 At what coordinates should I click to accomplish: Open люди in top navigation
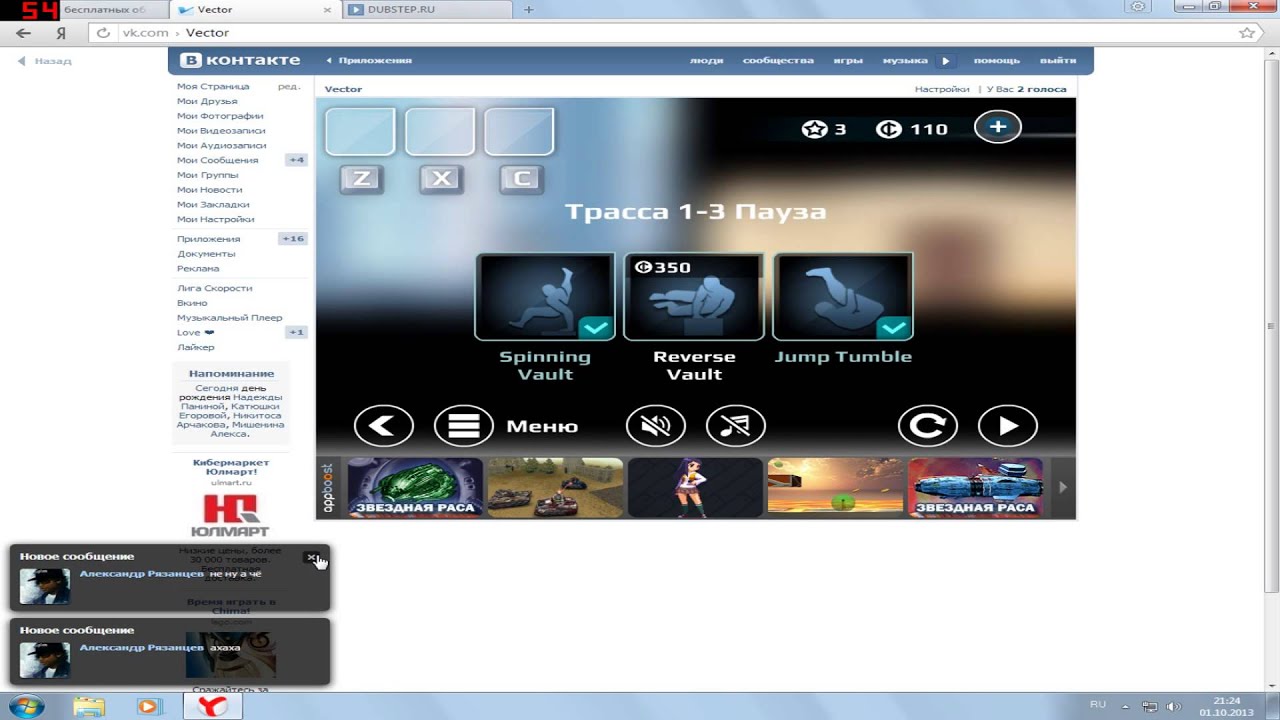pyautogui.click(x=706, y=60)
